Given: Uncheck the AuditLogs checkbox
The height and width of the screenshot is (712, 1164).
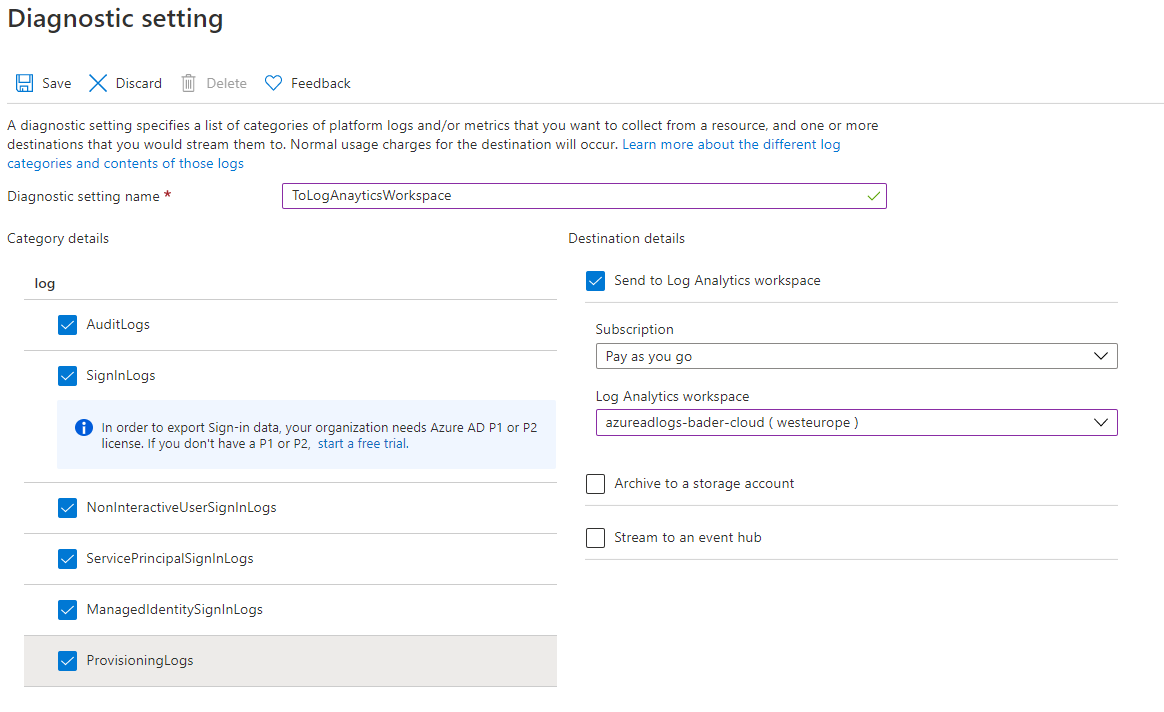Looking at the screenshot, I should tap(67, 324).
